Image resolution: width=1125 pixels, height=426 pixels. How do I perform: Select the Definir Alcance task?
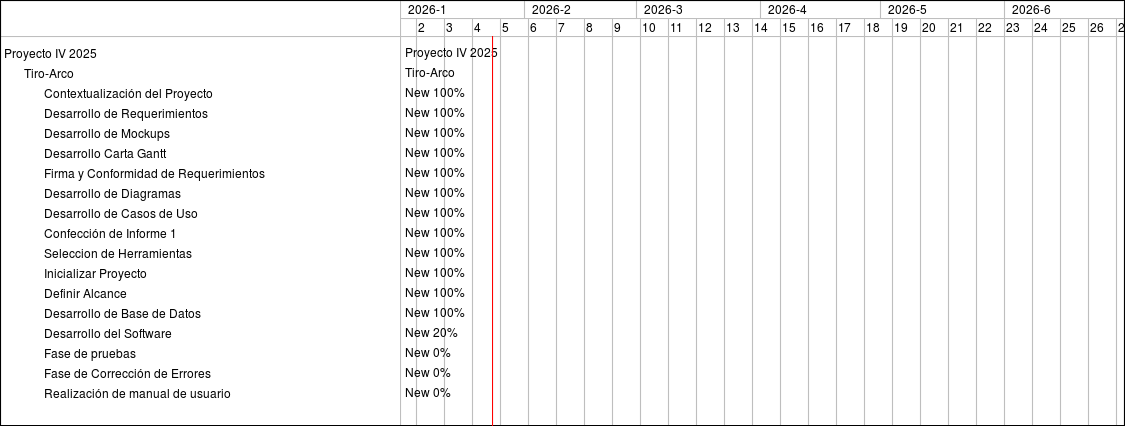click(85, 294)
